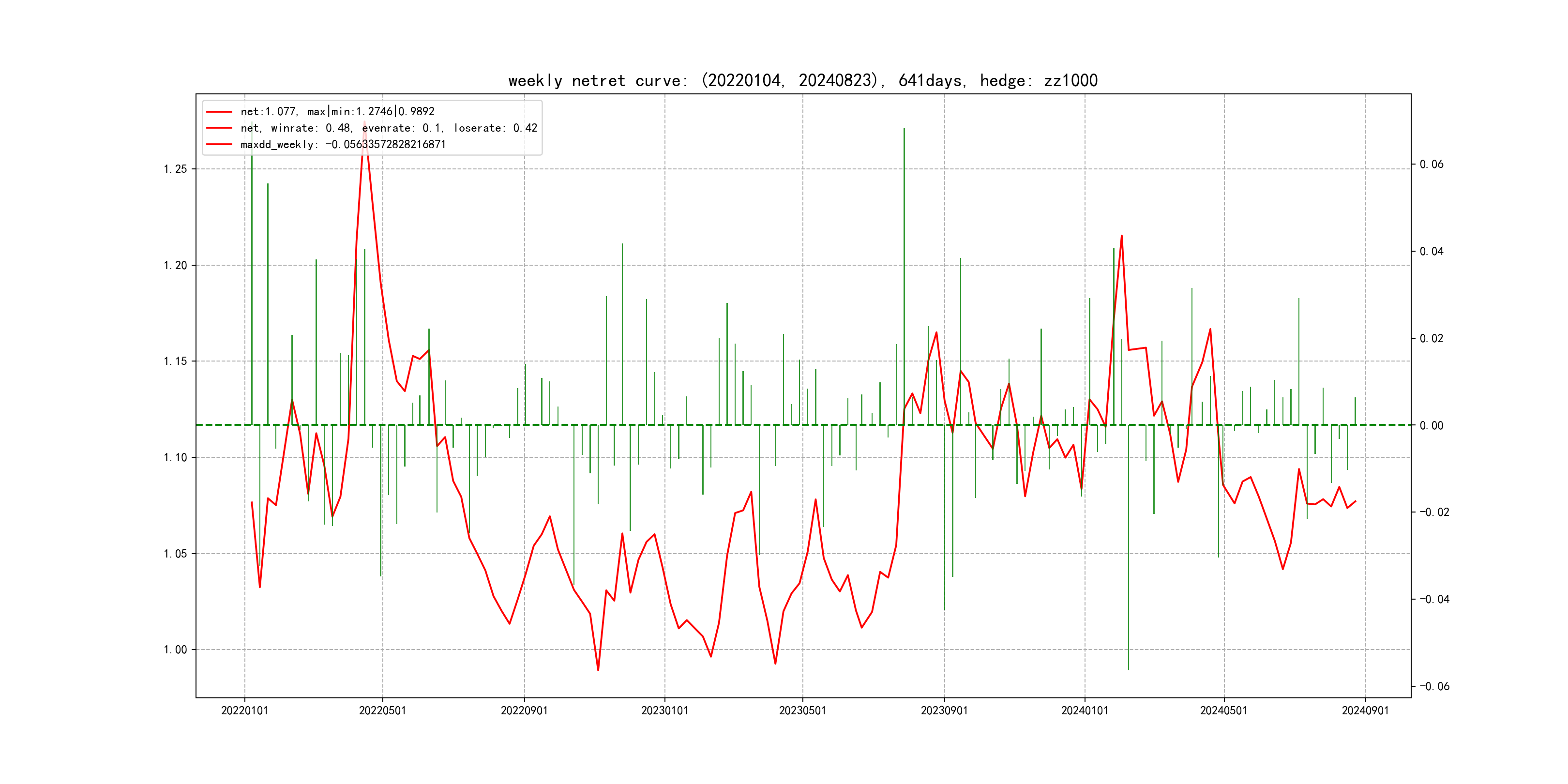
Task: Click the 20240901 x-axis date label
Action: pyautogui.click(x=1365, y=711)
